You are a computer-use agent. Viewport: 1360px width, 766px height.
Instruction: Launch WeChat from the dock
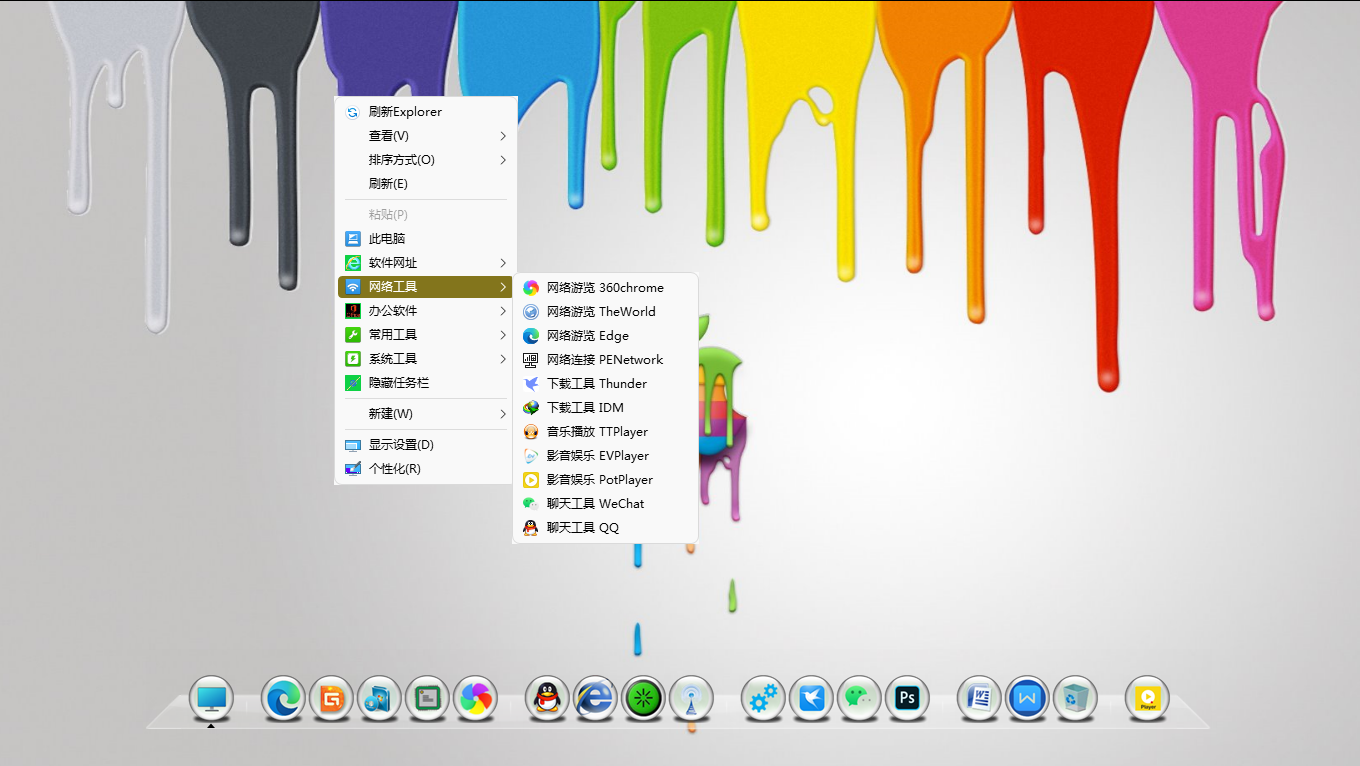859,698
